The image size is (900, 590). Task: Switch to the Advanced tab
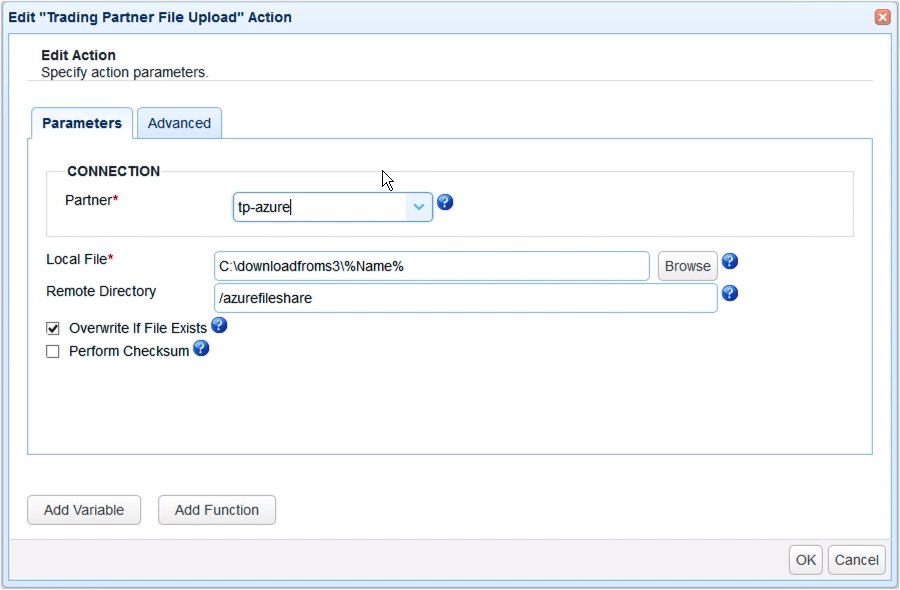pyautogui.click(x=180, y=123)
